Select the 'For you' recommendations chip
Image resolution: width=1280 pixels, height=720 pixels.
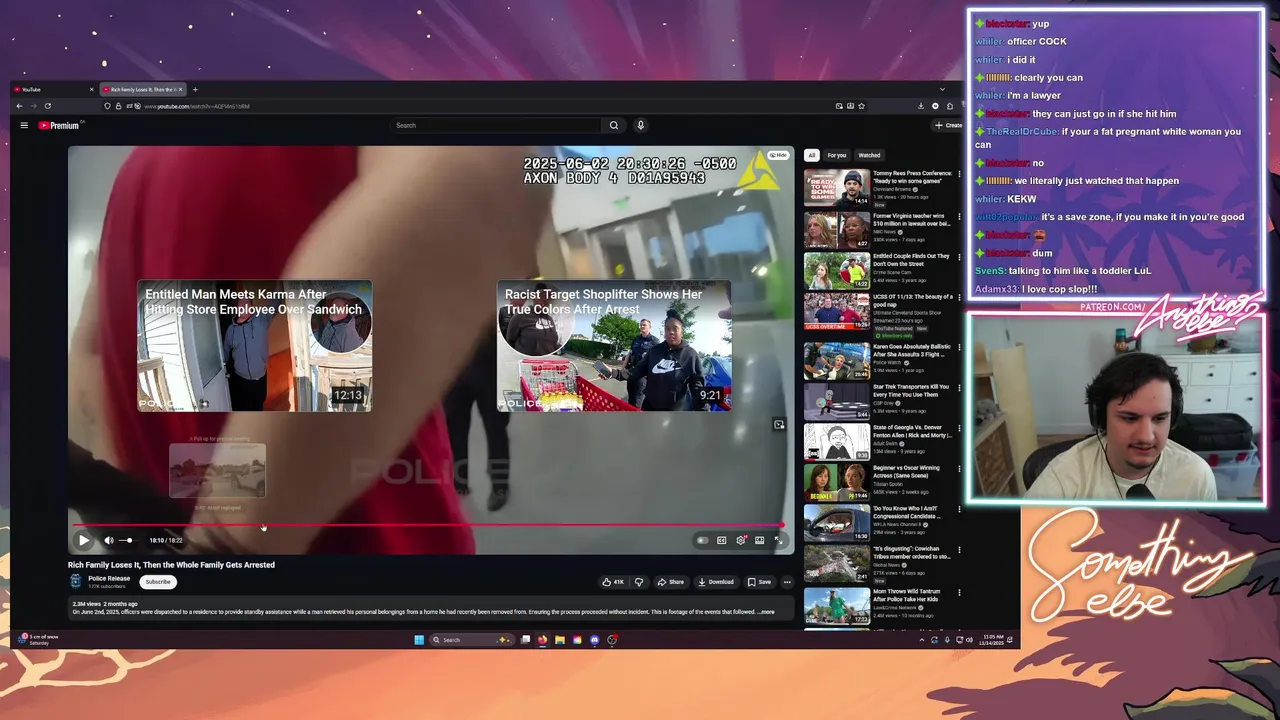(837, 155)
